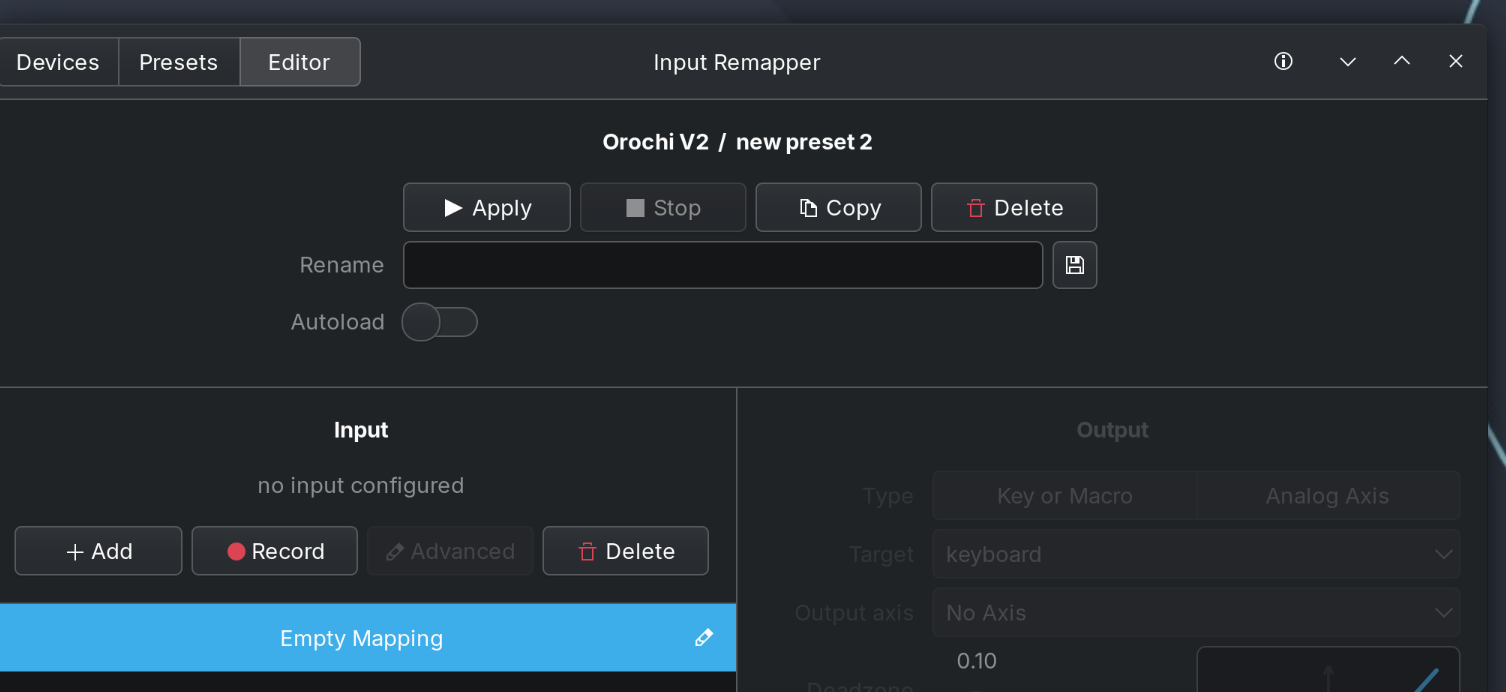The width and height of the screenshot is (1506, 692).
Task: Copy the current preset
Action: tap(838, 208)
